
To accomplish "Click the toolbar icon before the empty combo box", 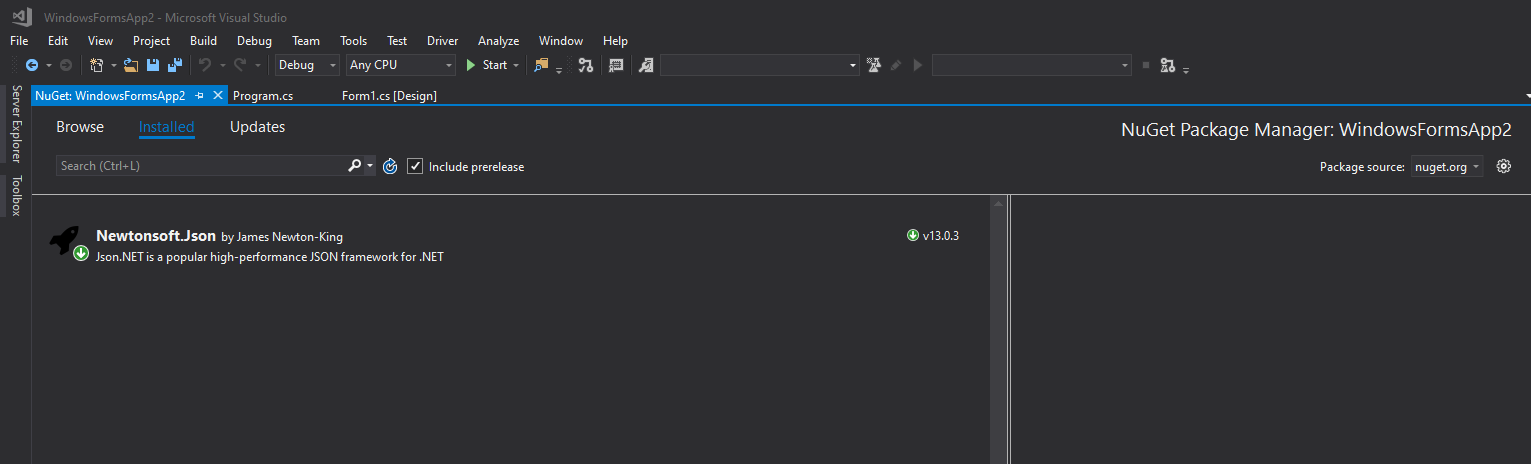I will 647,65.
